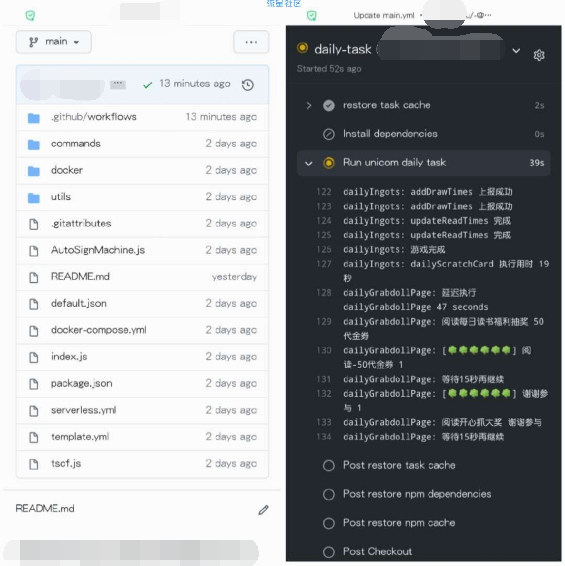Click completed checkmark on restore task cache

(329, 105)
